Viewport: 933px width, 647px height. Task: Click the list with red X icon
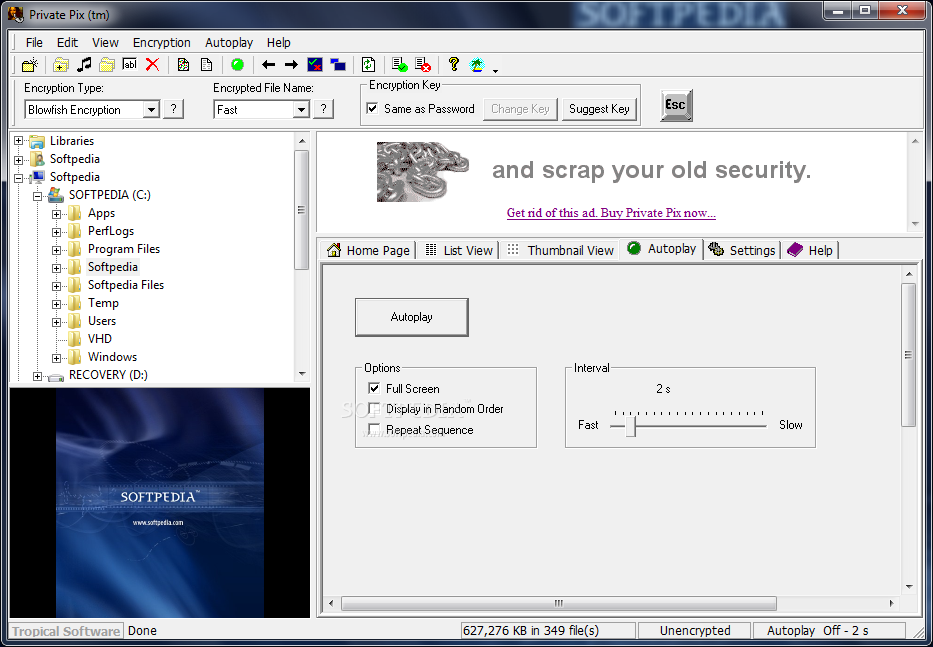423,65
